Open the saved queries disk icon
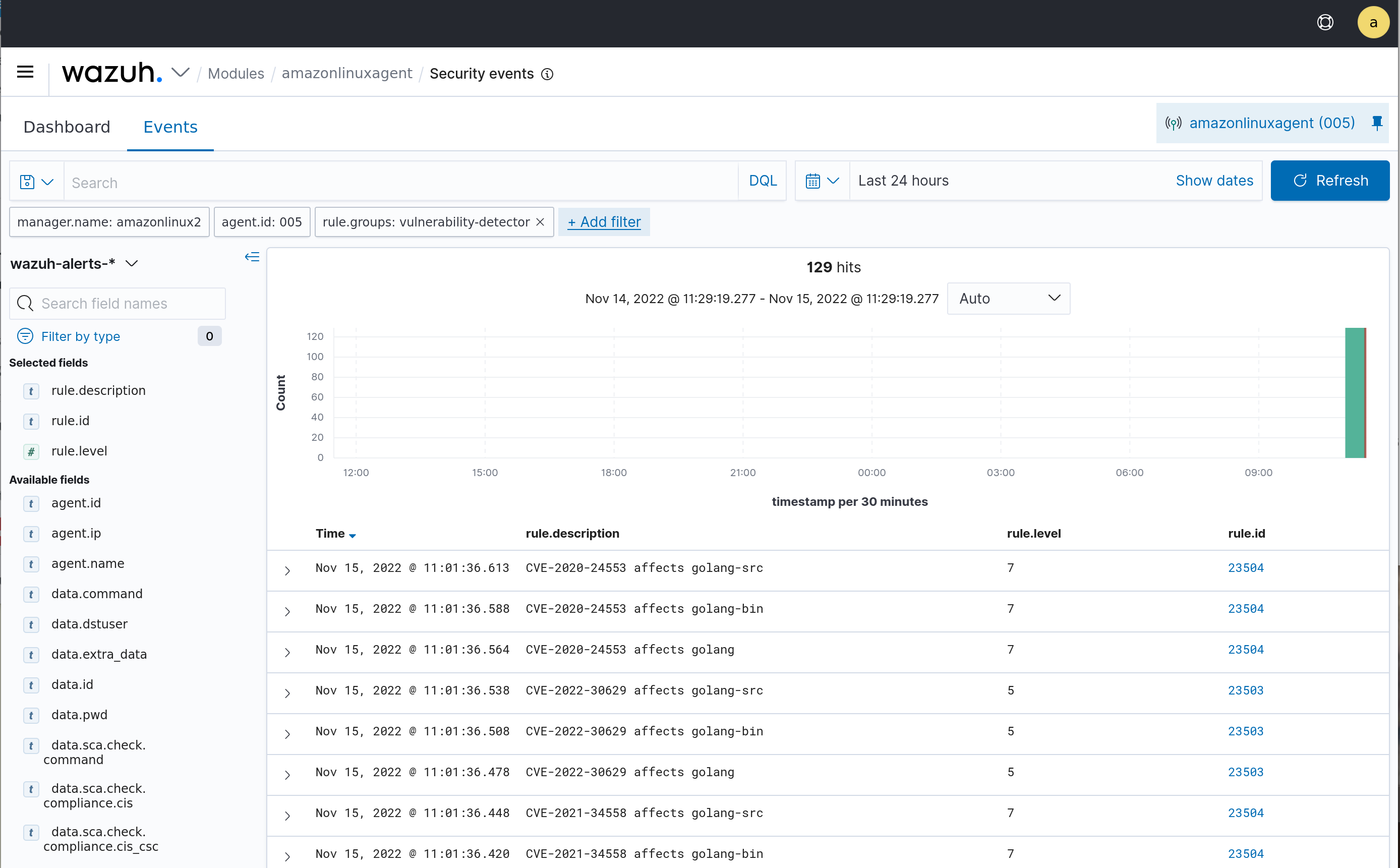 (x=27, y=182)
